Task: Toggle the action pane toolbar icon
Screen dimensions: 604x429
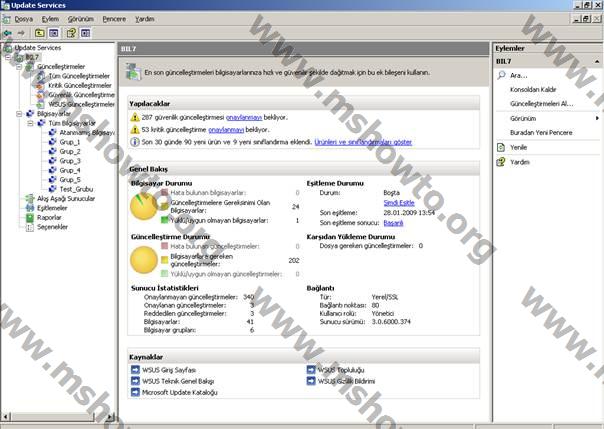Action: point(86,33)
